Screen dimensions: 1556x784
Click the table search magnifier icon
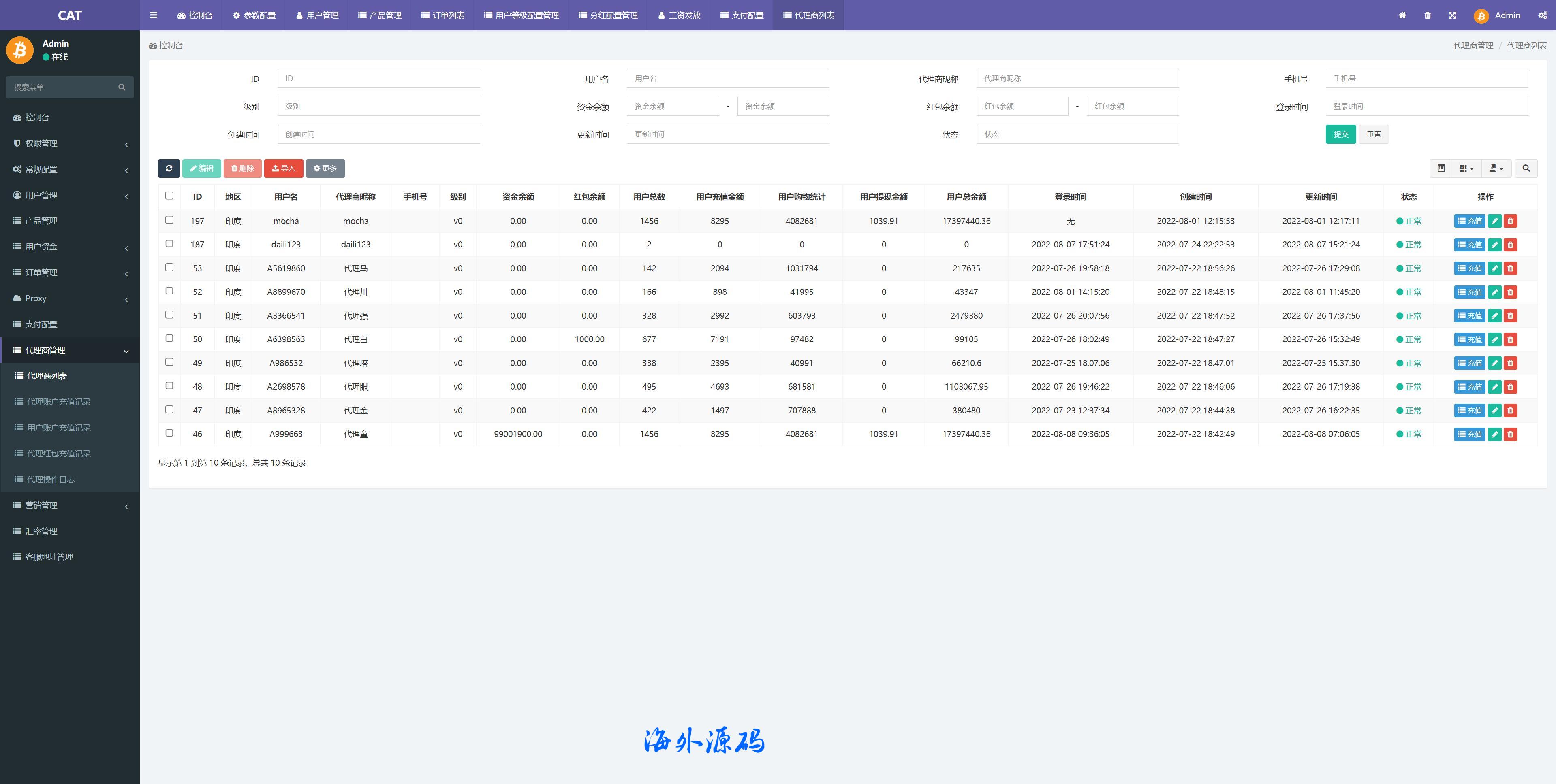(1526, 168)
